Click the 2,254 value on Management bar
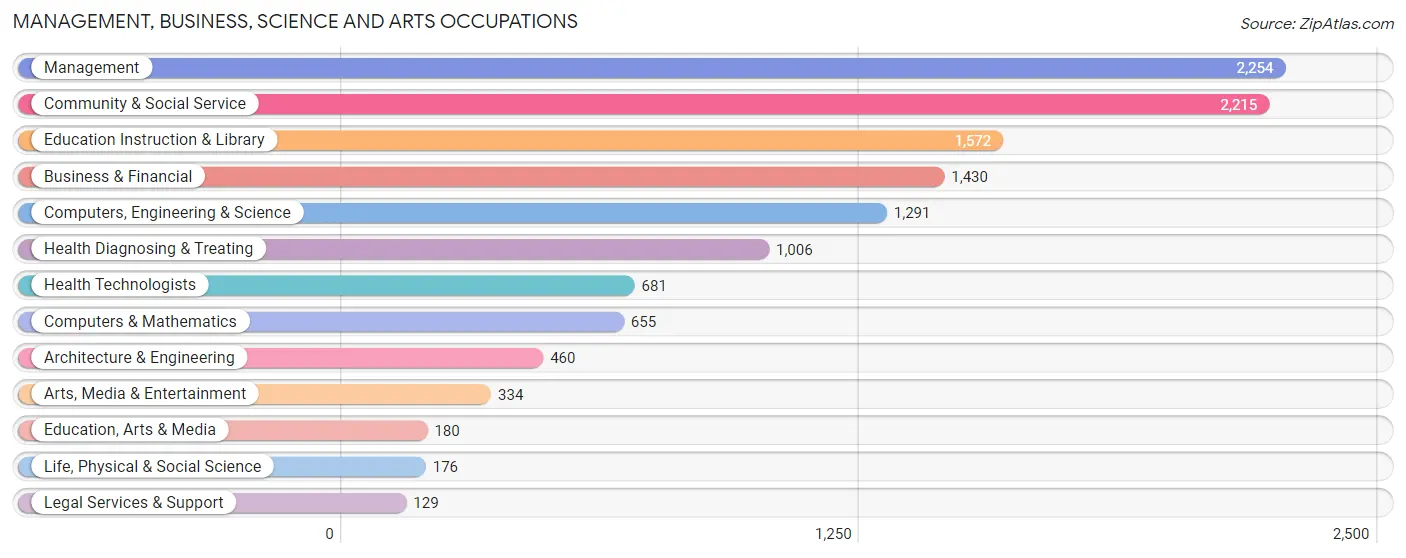This screenshot has width=1406, height=558. [1254, 68]
